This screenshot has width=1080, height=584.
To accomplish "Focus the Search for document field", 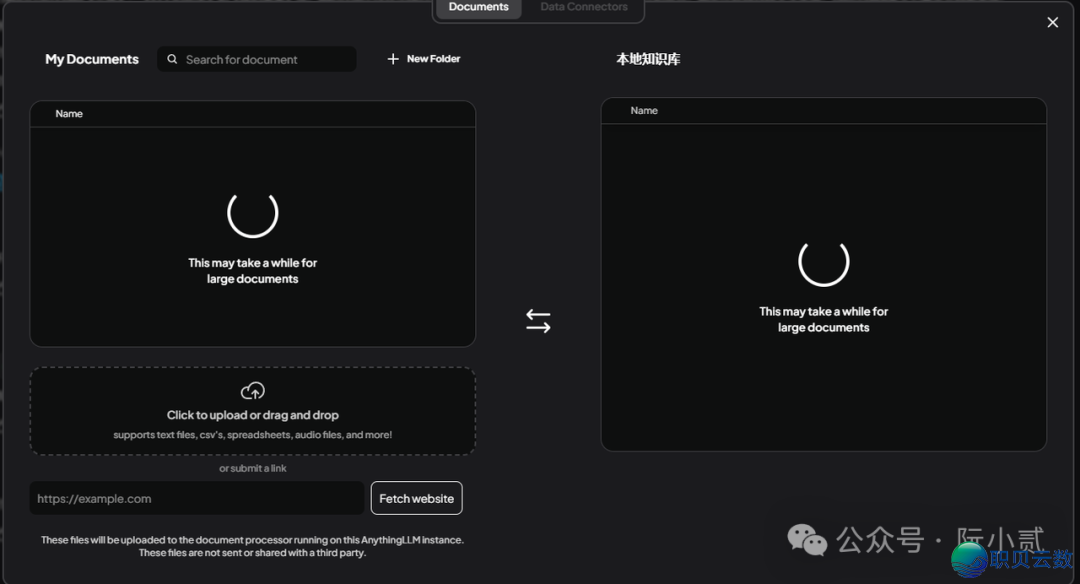I will point(265,59).
